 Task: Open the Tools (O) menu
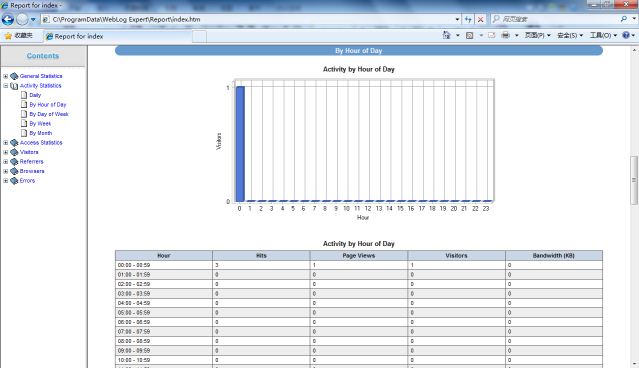coord(603,35)
